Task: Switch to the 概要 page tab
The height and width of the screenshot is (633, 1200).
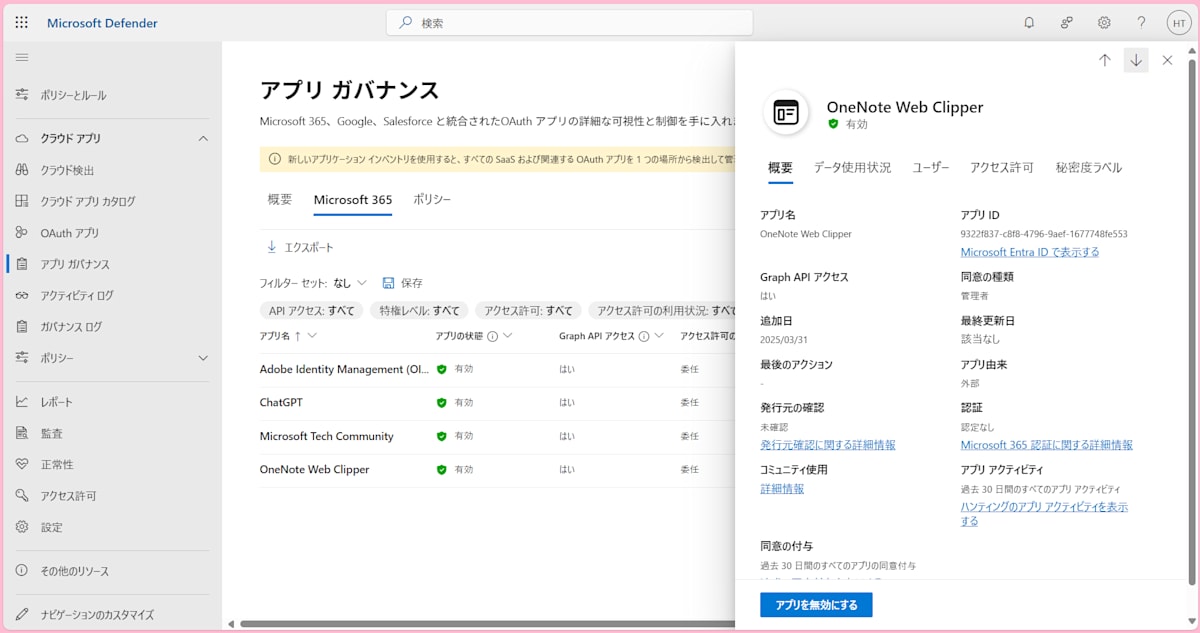Action: point(280,200)
